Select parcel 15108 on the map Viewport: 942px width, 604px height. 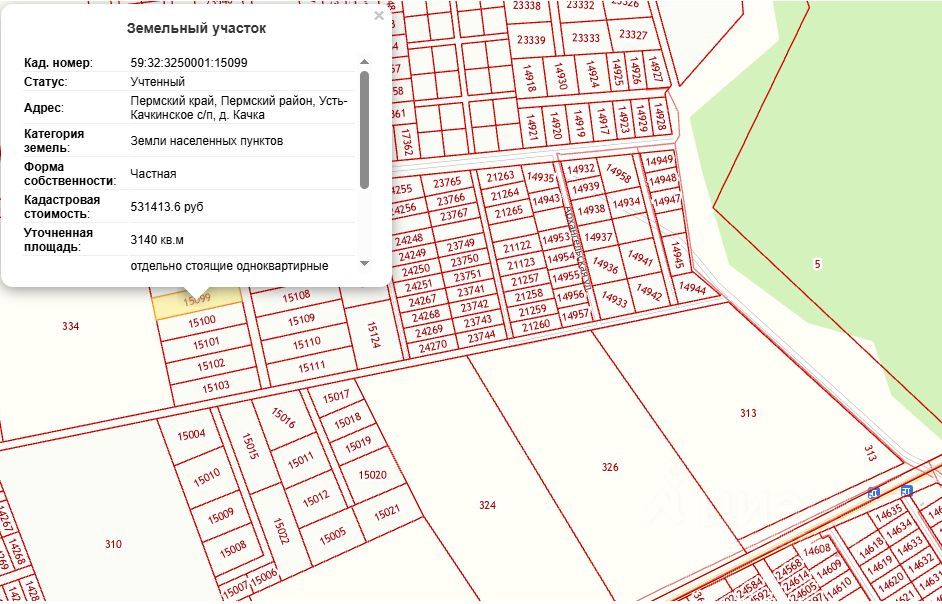(296, 296)
